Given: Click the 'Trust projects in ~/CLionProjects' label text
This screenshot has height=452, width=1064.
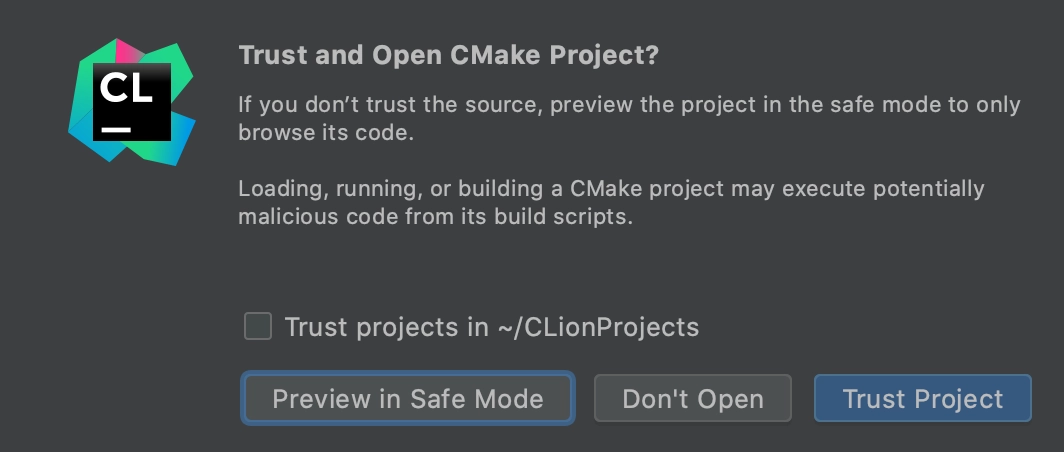Looking at the screenshot, I should 492,327.
